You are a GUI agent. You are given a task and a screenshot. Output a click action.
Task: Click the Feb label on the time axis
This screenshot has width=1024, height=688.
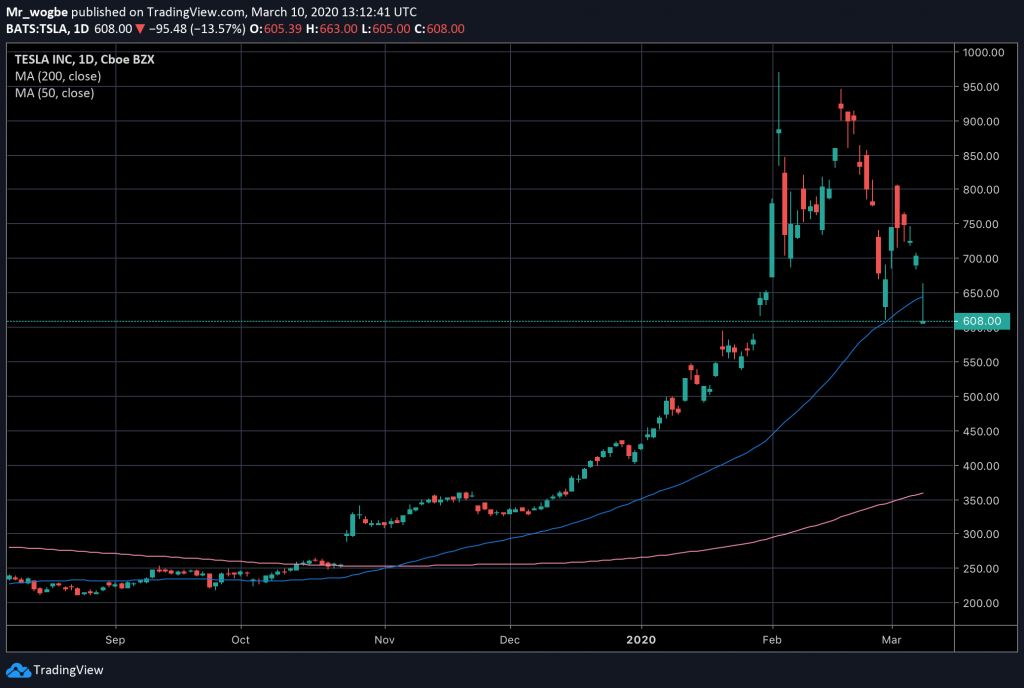click(772, 638)
